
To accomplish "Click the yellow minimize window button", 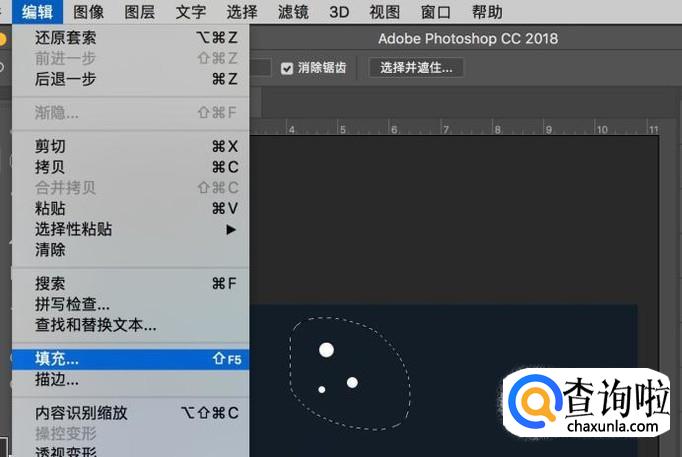I will 2,39.
